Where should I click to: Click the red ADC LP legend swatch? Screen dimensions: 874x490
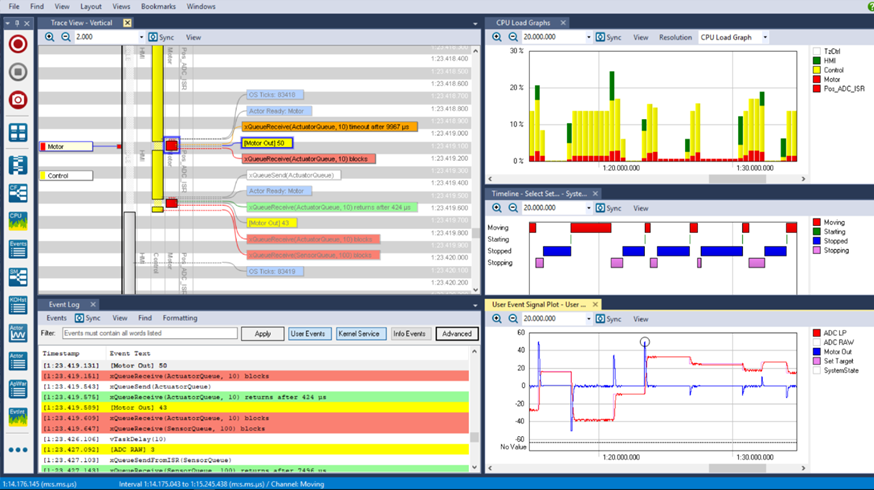pyautogui.click(x=817, y=333)
